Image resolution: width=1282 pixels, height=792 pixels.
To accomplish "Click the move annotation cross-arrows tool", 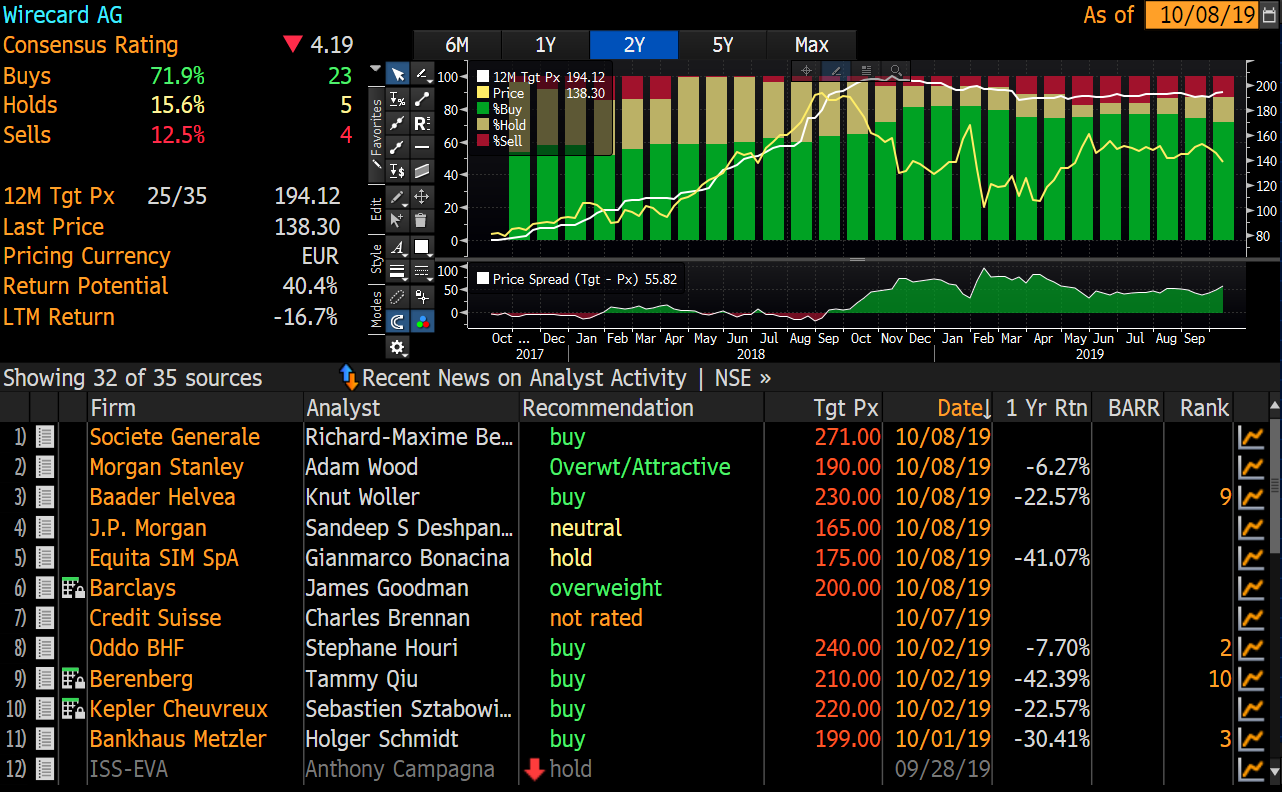I will point(422,196).
